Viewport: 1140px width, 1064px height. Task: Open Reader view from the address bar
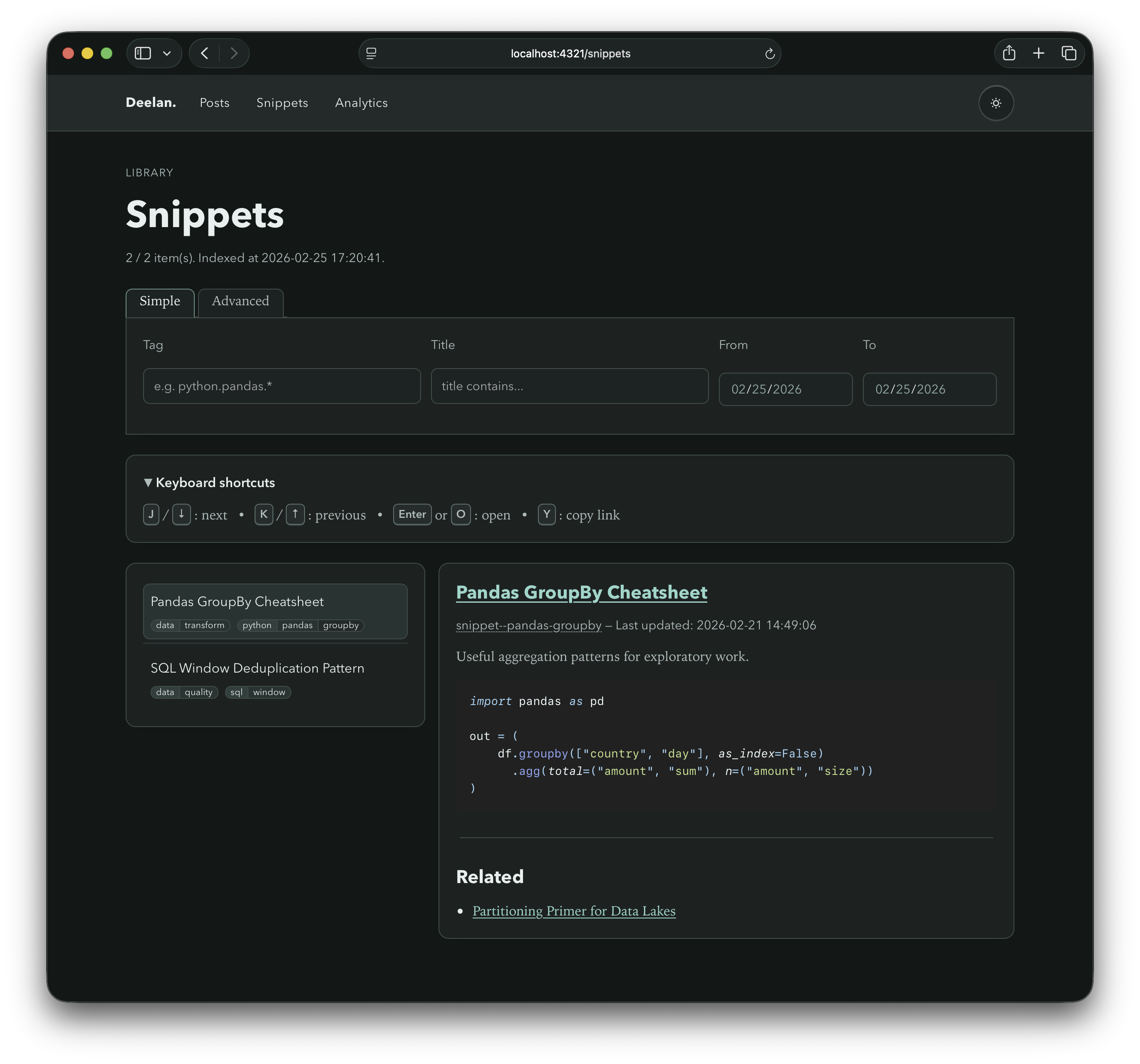(372, 53)
